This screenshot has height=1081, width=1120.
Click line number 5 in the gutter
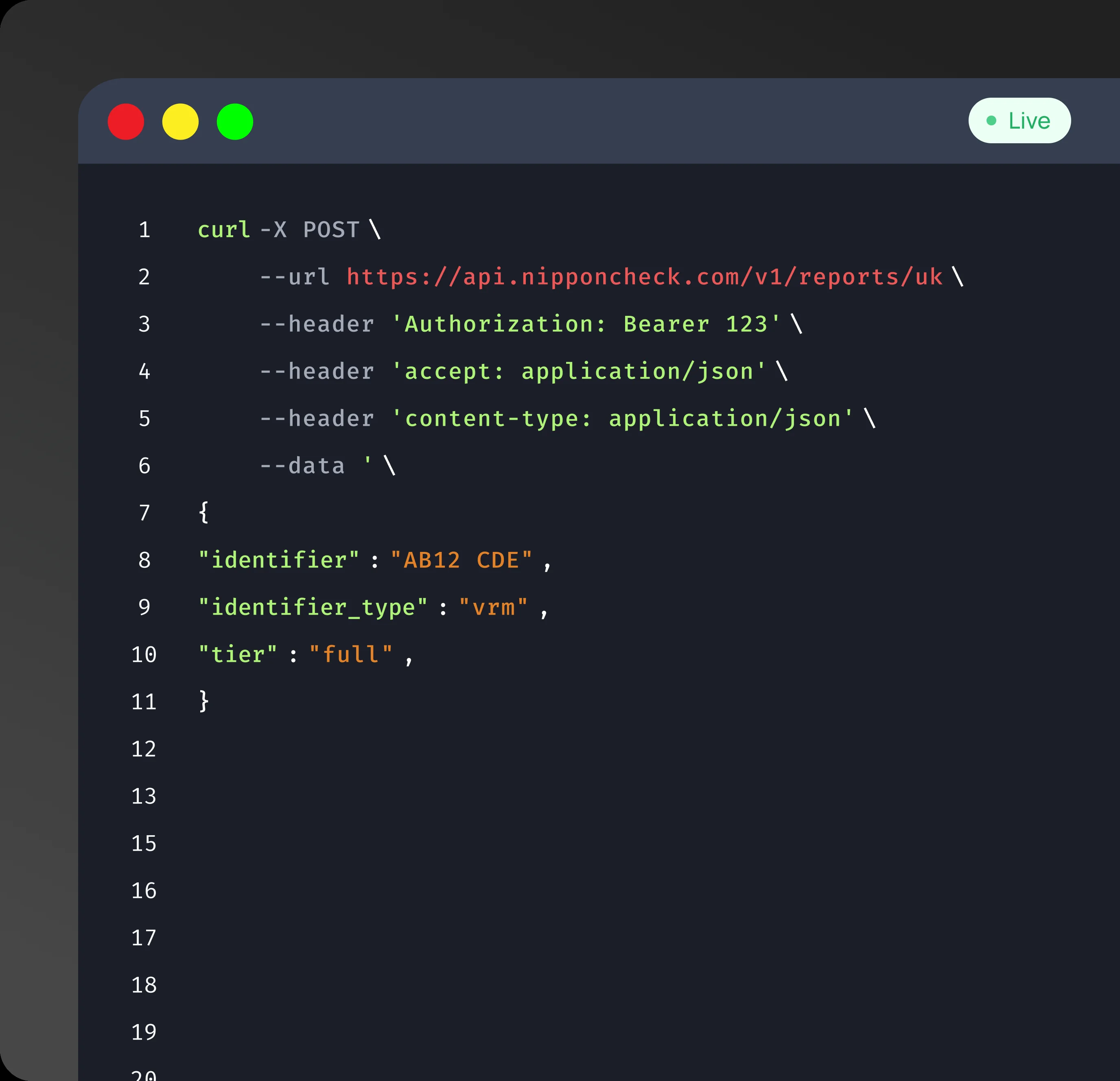point(144,419)
